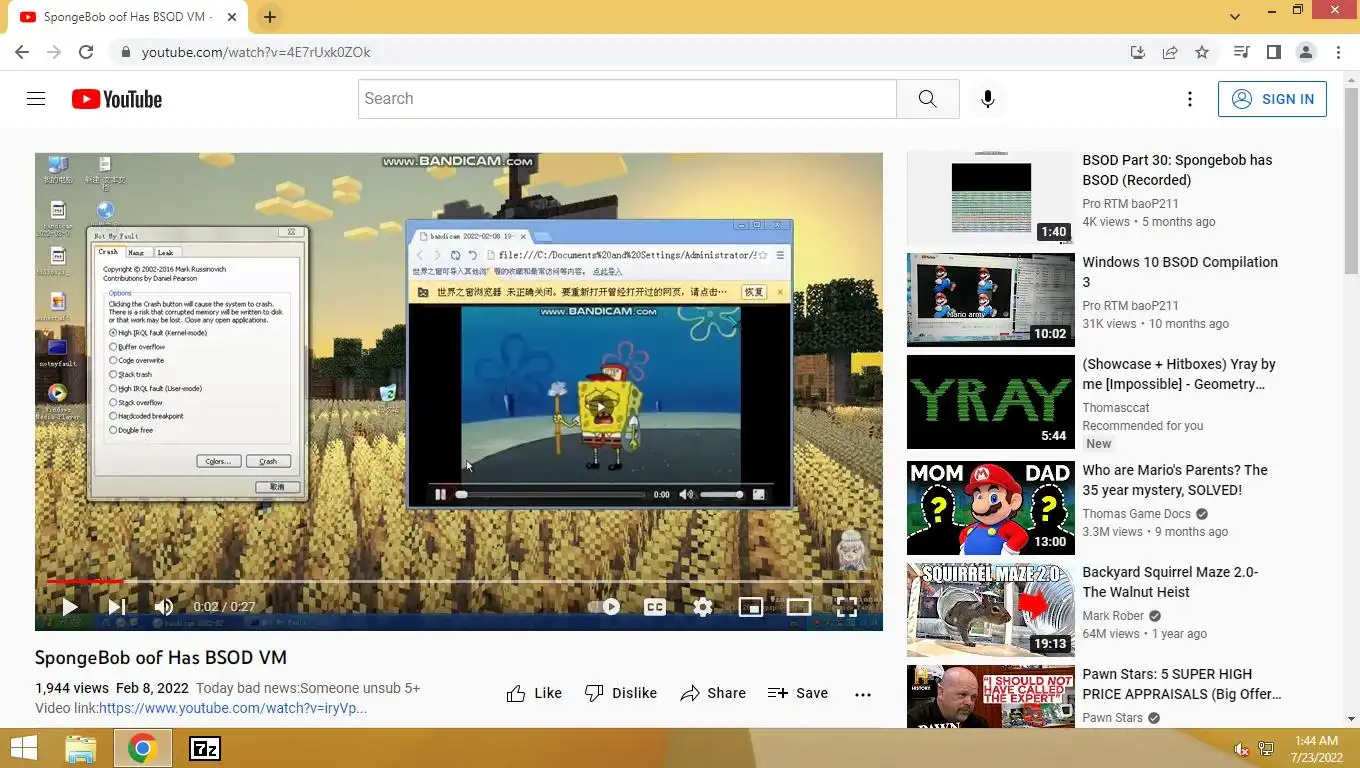Open more actions ellipsis below video

[863, 694]
